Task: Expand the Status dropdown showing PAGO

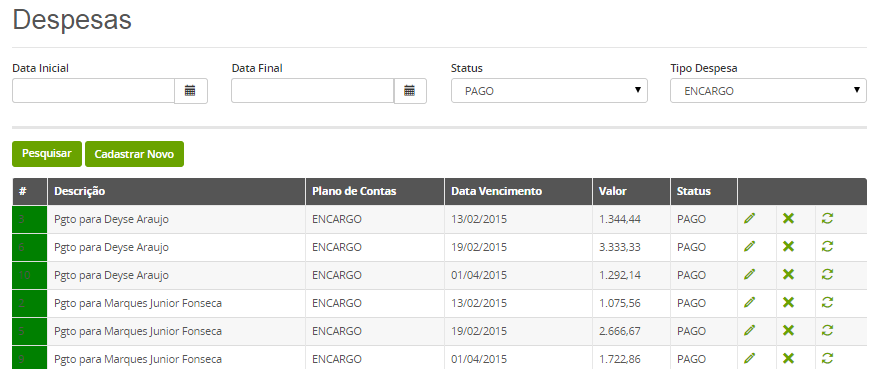Action: (x=549, y=91)
